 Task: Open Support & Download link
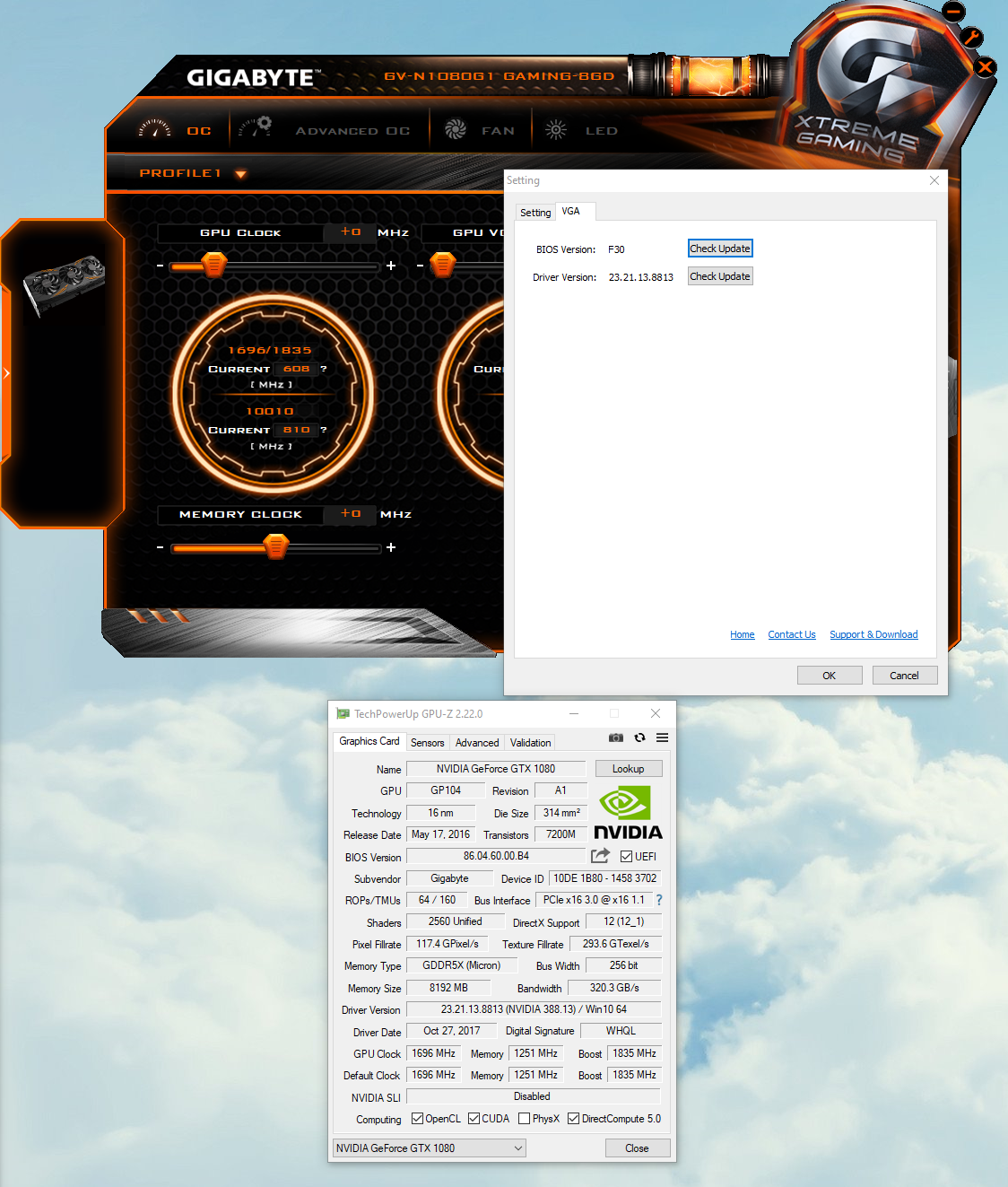pyautogui.click(x=873, y=634)
